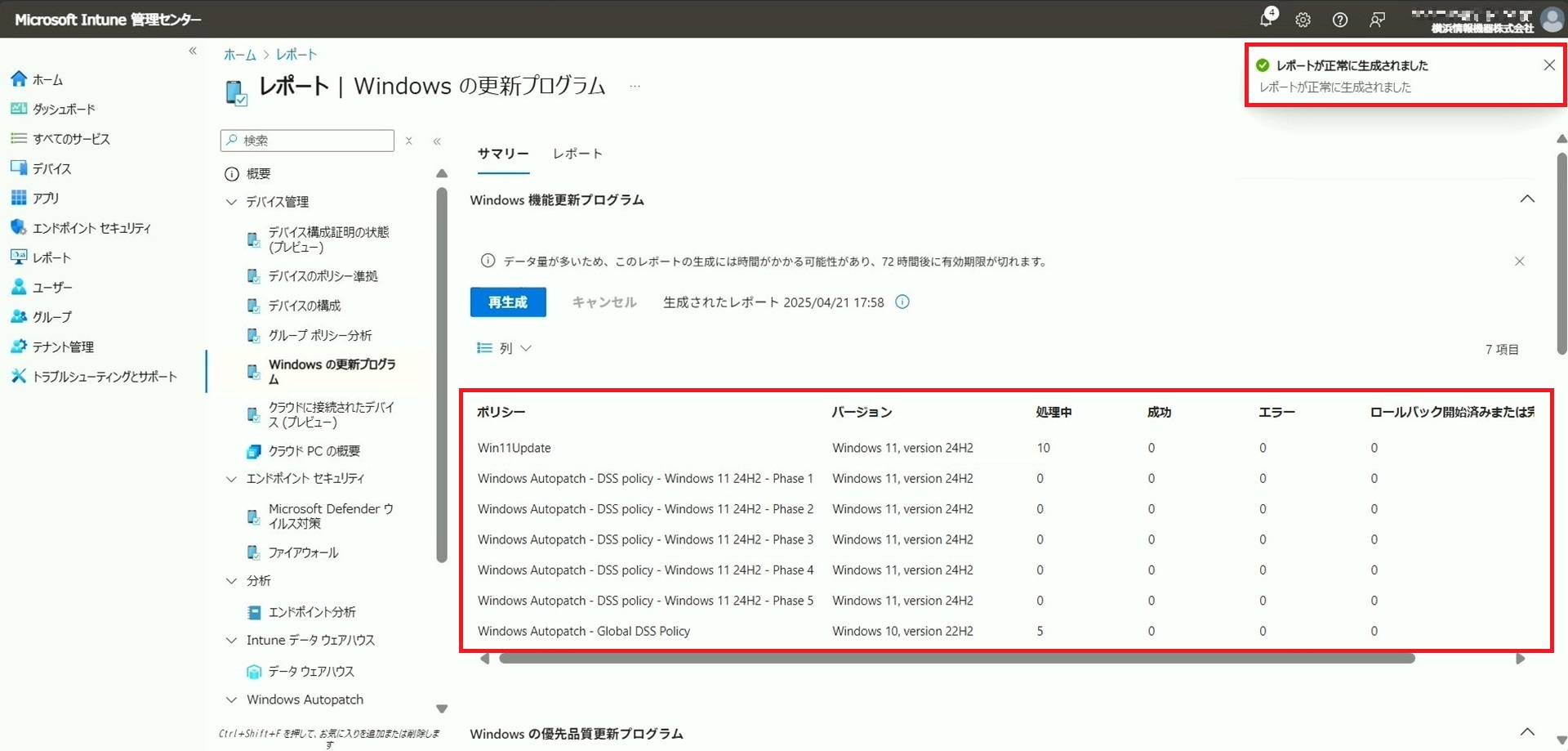This screenshot has height=751, width=1568.
Task: Click the table horizontal scrollbar
Action: point(956,658)
